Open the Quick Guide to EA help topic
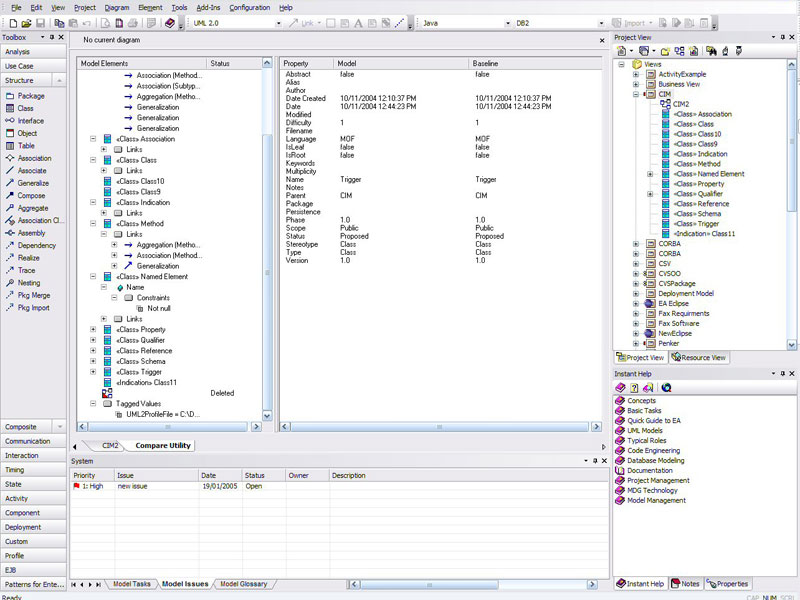 click(x=655, y=420)
